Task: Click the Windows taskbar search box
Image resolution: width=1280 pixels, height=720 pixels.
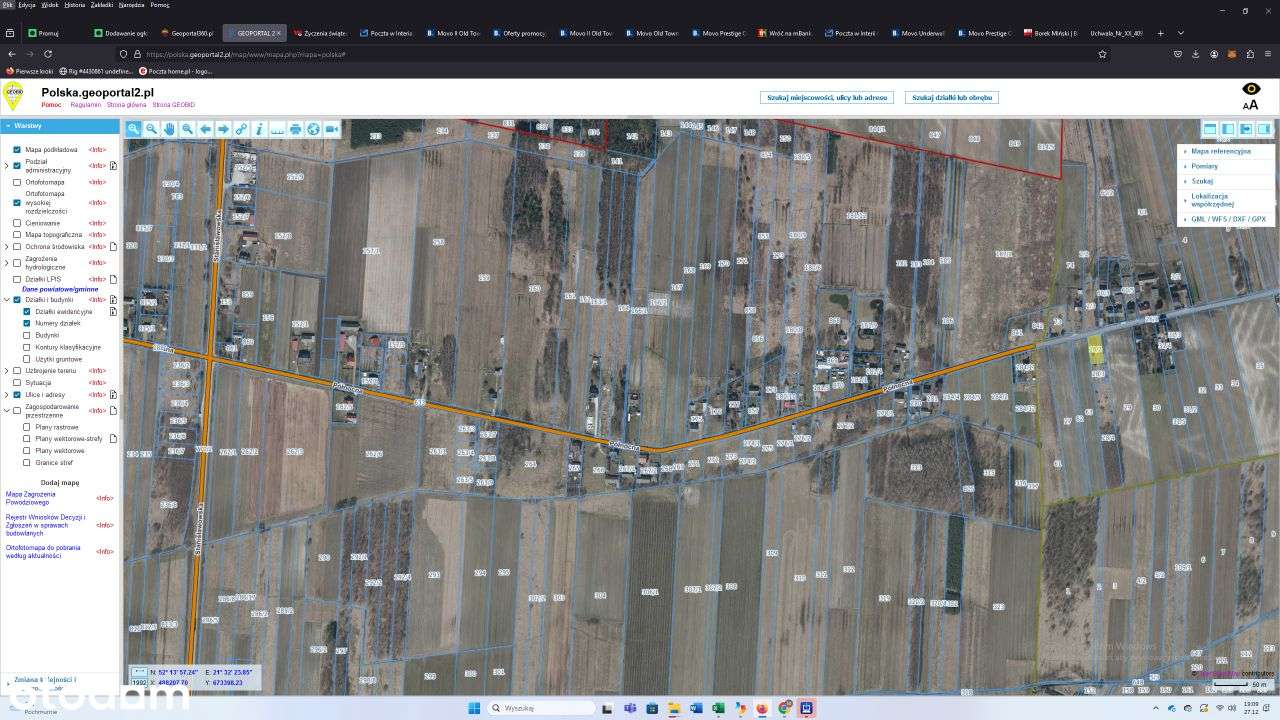Action: coord(541,708)
